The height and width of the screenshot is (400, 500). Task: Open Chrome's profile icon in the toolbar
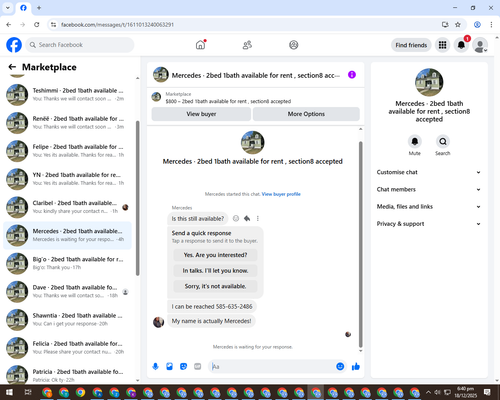click(477, 25)
